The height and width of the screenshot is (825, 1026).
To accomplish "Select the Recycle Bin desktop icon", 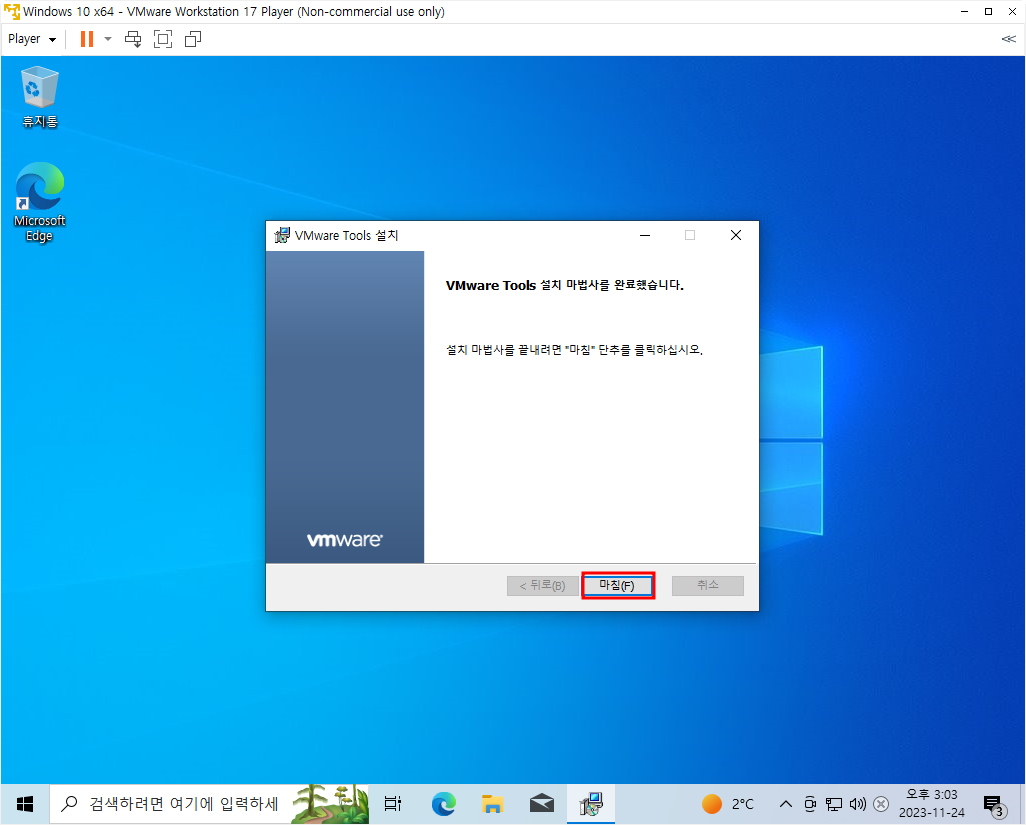I will tap(40, 97).
